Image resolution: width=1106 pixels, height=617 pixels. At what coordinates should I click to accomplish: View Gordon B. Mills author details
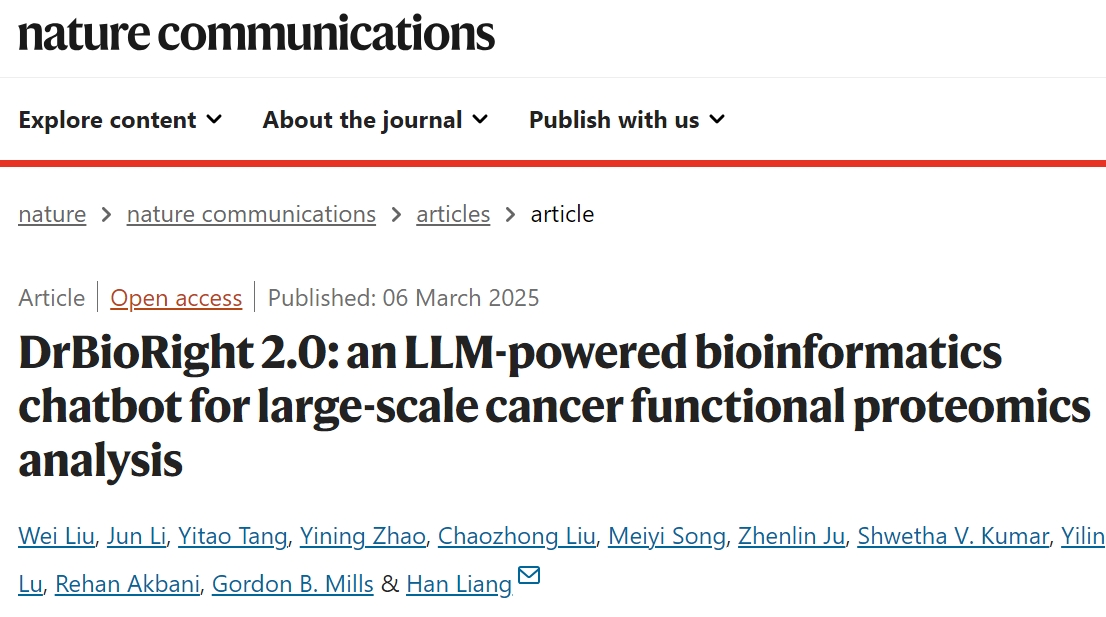292,584
